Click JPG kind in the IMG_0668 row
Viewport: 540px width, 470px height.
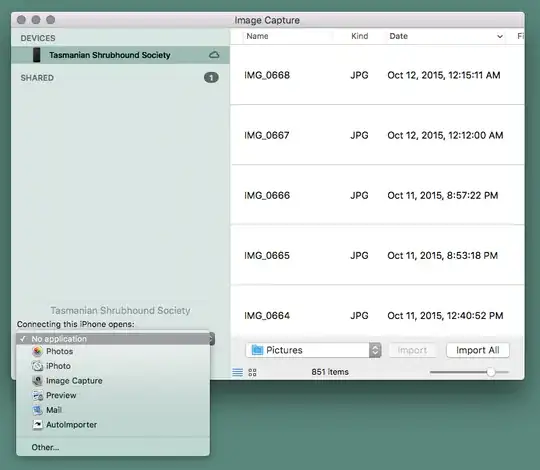coord(359,75)
